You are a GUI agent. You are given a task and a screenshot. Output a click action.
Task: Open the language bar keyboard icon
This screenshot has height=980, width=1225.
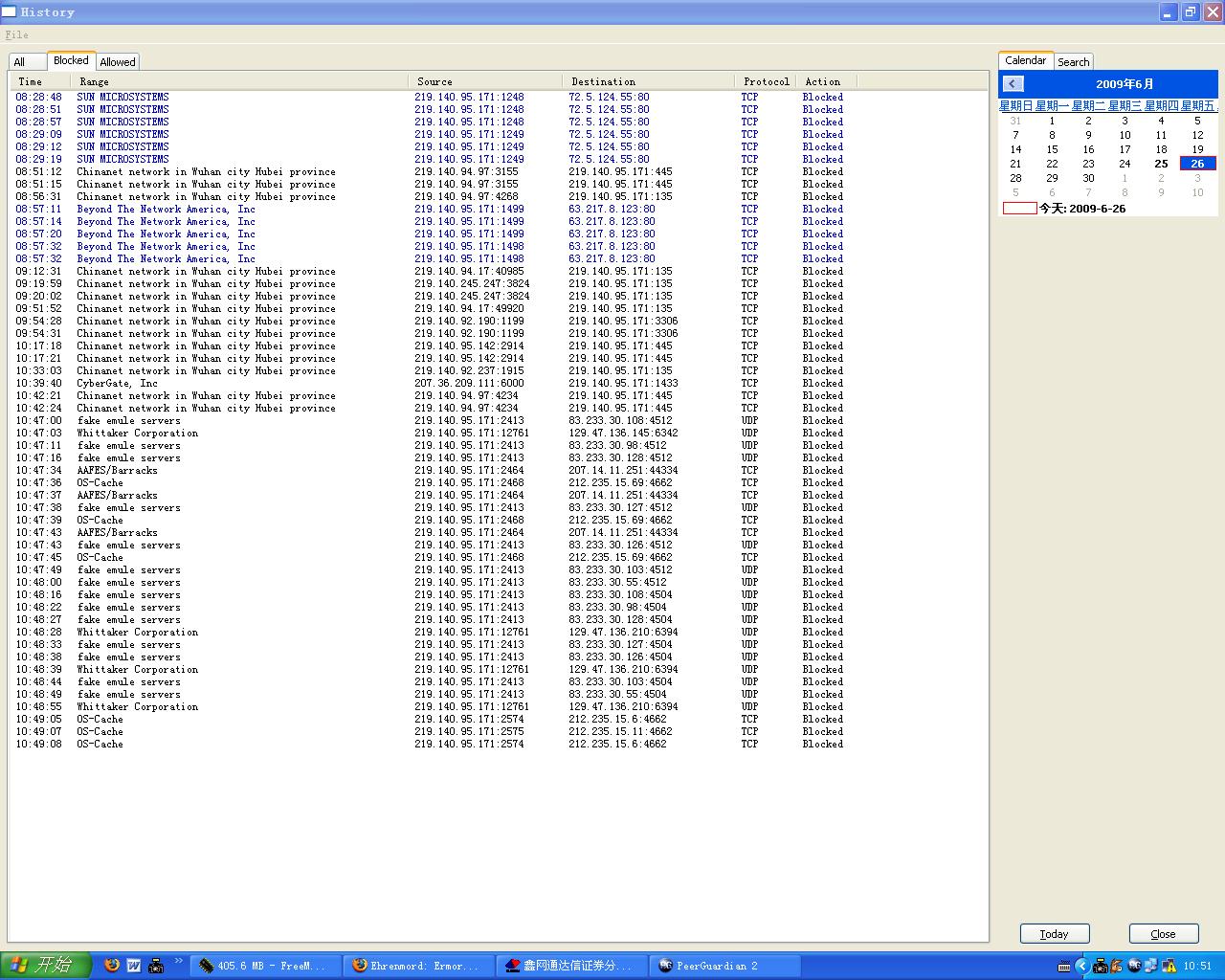tap(1064, 967)
